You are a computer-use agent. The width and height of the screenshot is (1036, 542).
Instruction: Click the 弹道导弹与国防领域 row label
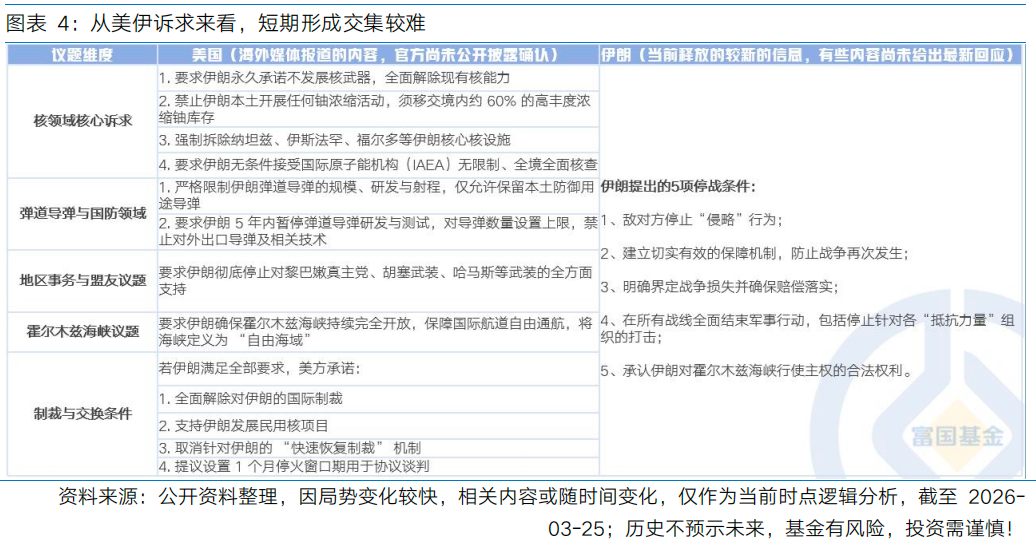click(82, 213)
